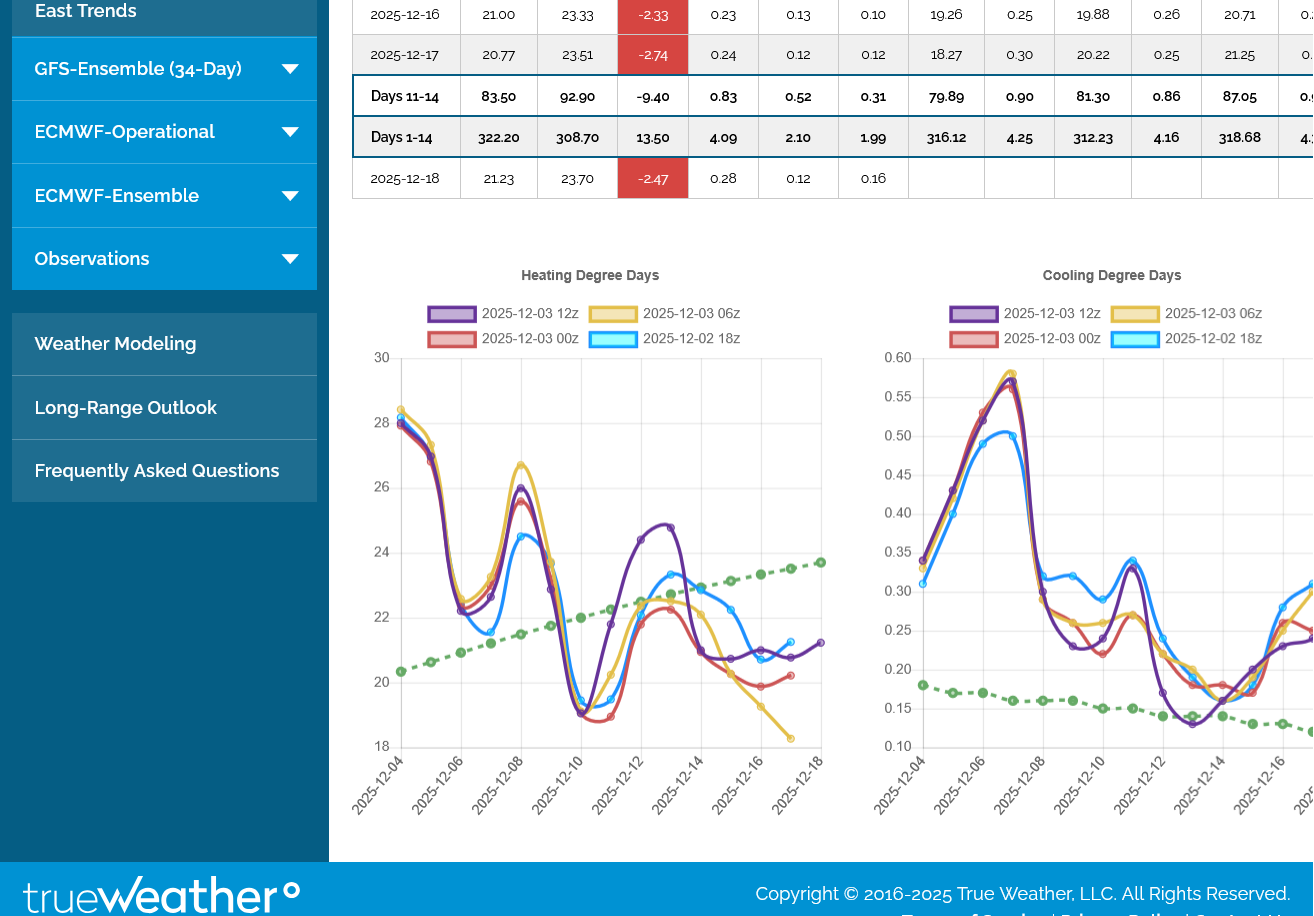The image size is (1314, 916).
Task: Click blue 18z legend box in Cooling chart
Action: (1134, 339)
